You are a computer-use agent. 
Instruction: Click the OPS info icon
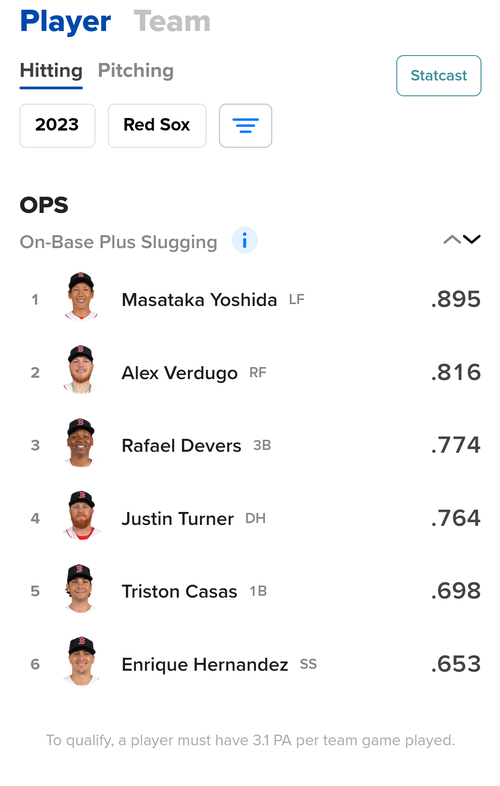coord(244,241)
